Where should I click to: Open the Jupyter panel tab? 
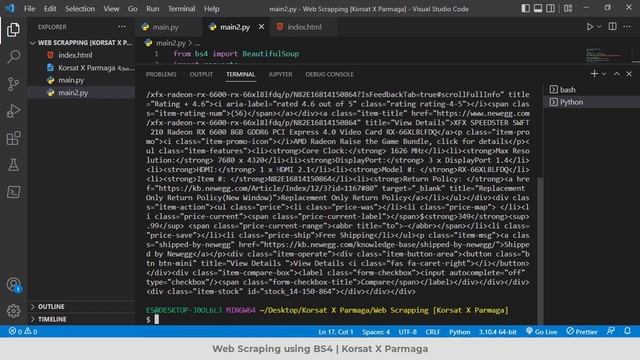click(x=280, y=74)
